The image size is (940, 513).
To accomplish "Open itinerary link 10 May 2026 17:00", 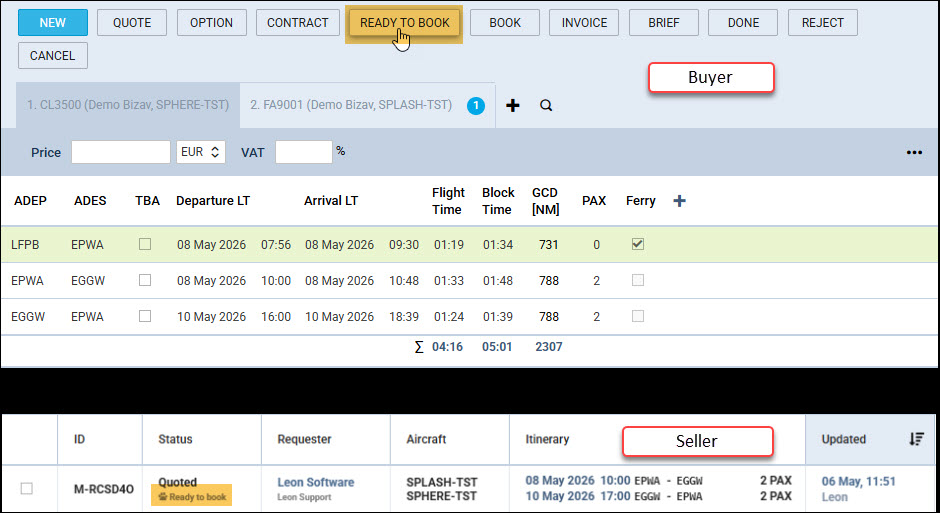I will 578,496.
